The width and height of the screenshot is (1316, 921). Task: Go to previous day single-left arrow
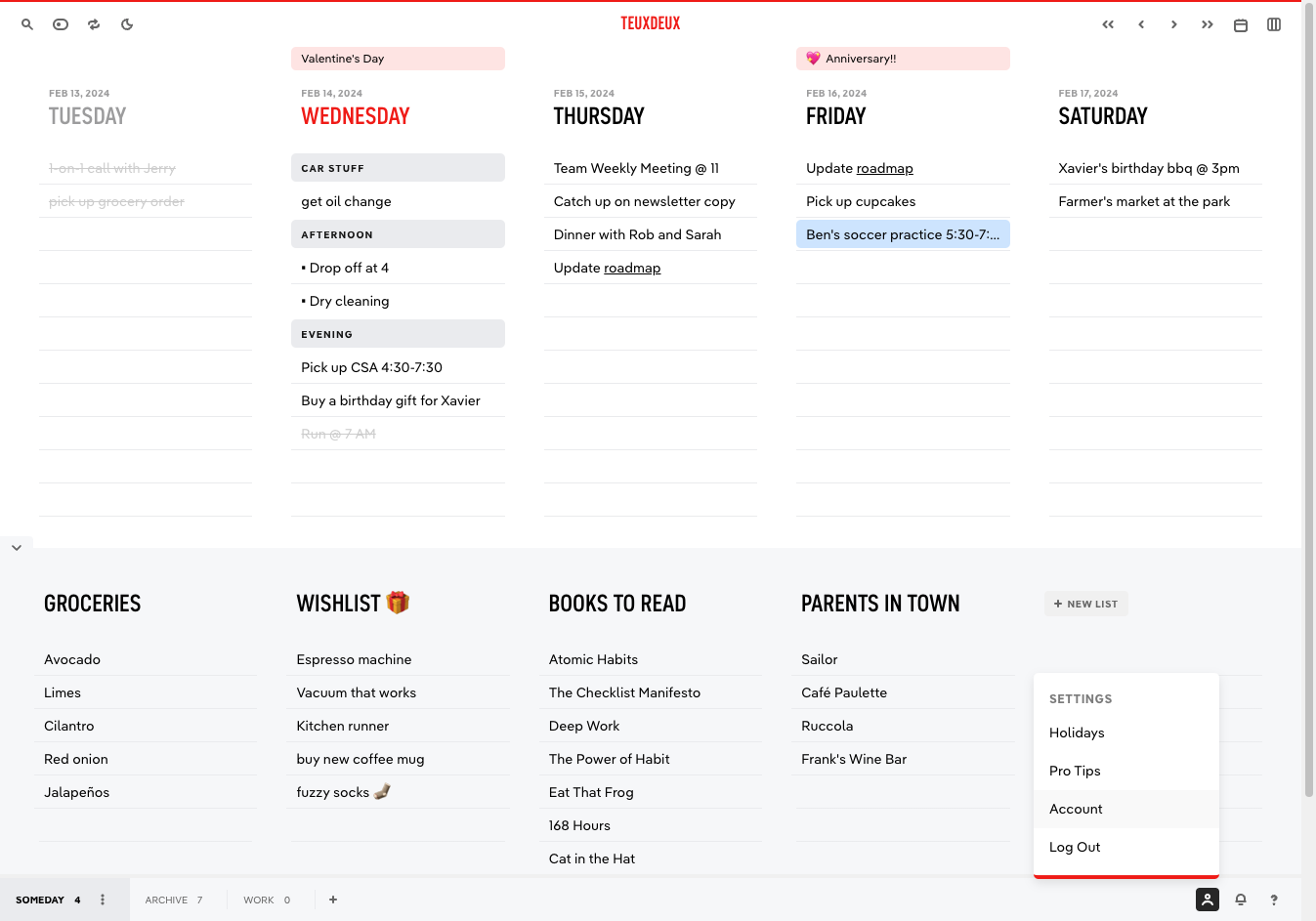point(1141,24)
